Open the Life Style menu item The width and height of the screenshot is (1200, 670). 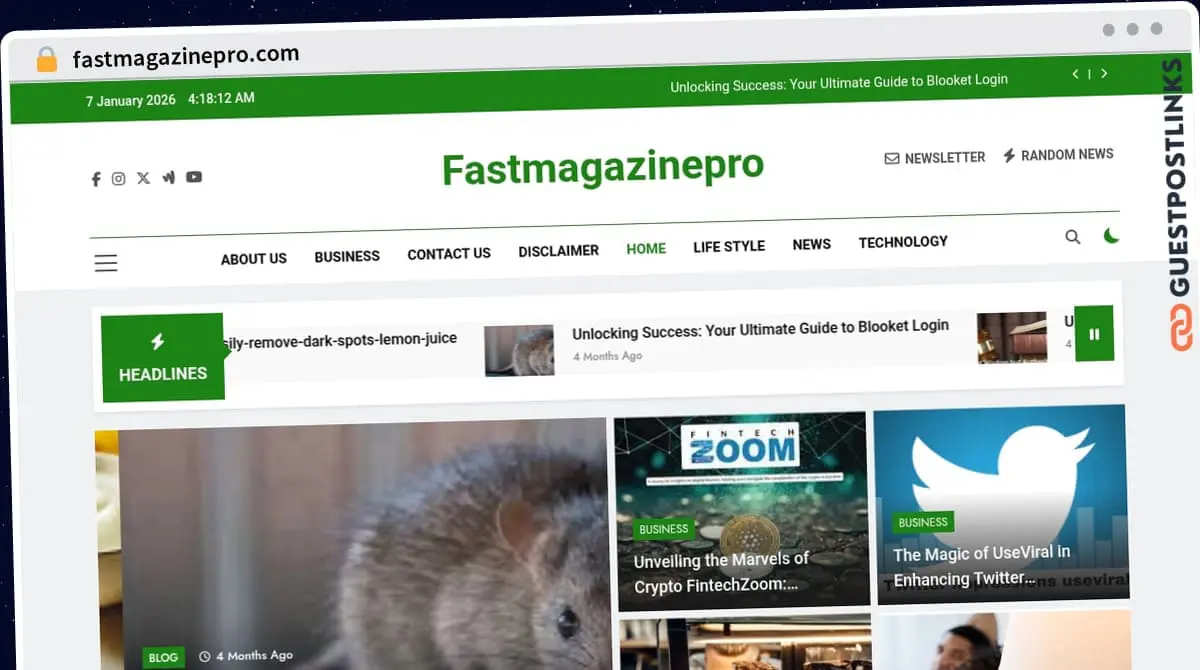(x=729, y=246)
